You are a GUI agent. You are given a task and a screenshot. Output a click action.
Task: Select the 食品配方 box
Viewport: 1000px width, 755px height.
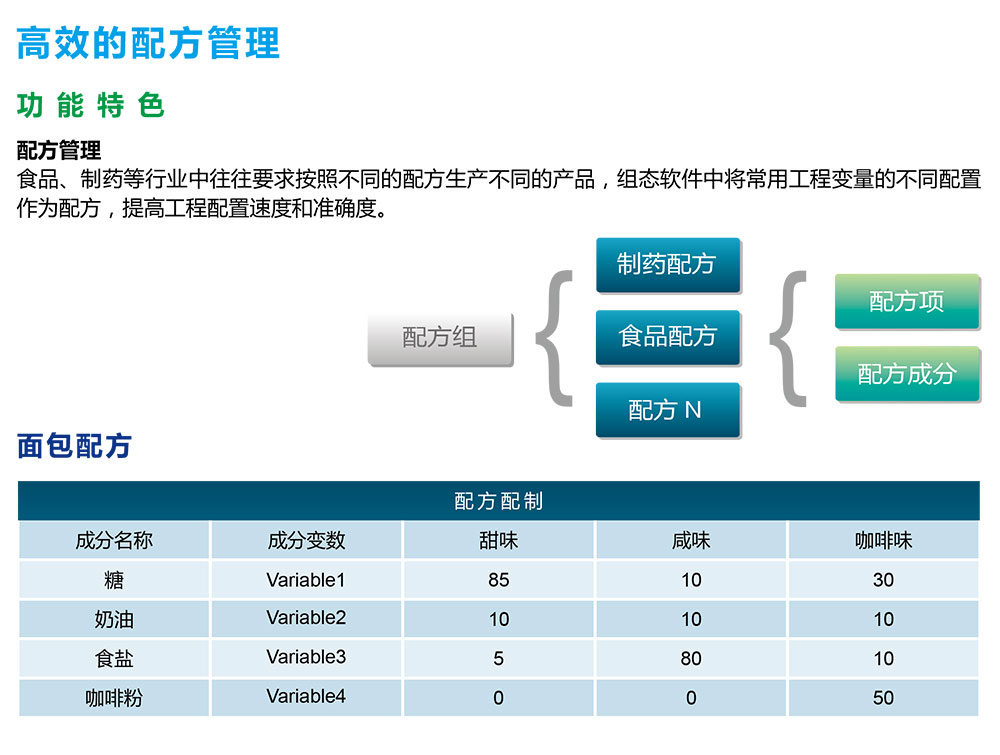(667, 337)
